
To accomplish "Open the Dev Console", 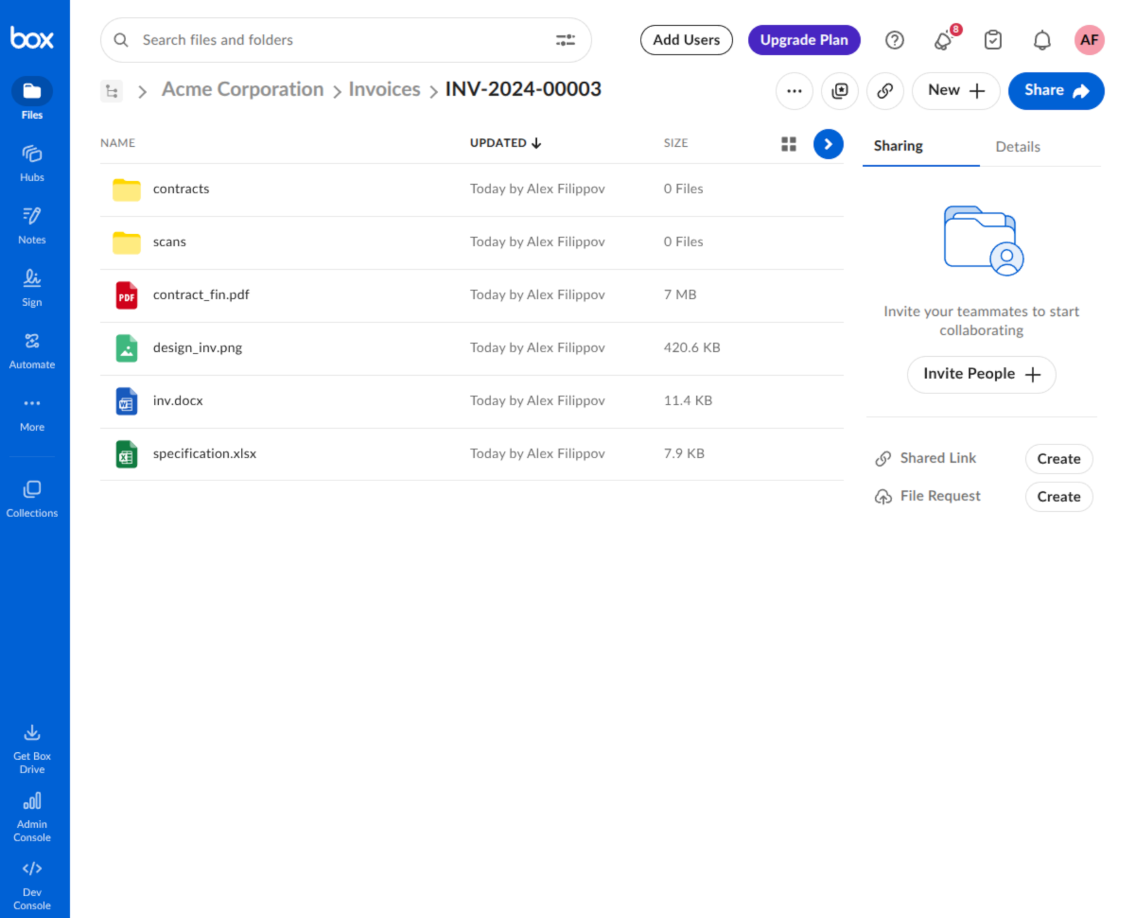I will 32,886.
